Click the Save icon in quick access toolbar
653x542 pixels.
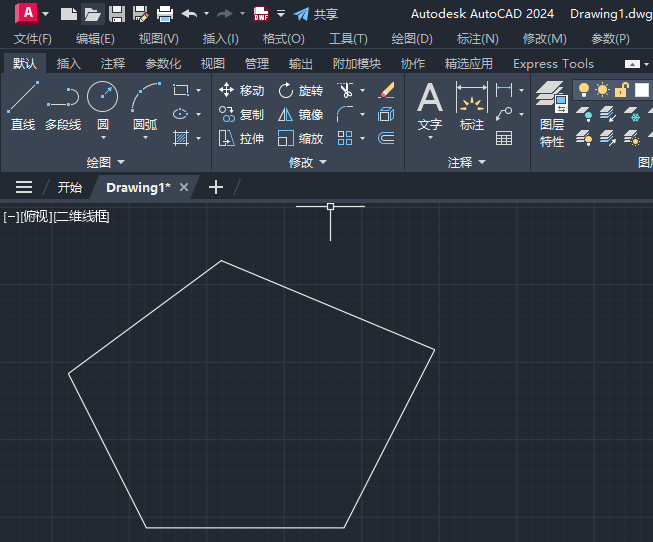(117, 14)
